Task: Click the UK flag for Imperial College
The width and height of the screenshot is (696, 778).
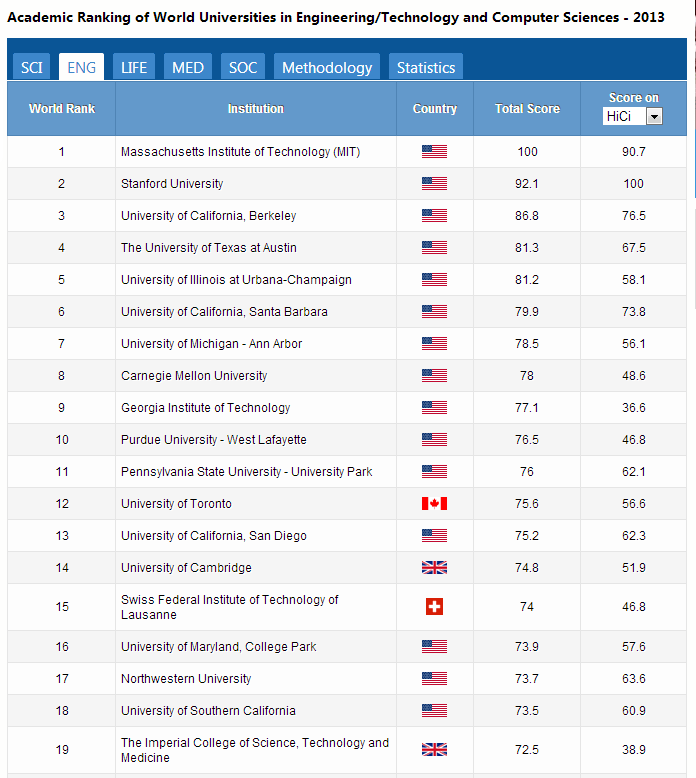Action: point(435,749)
